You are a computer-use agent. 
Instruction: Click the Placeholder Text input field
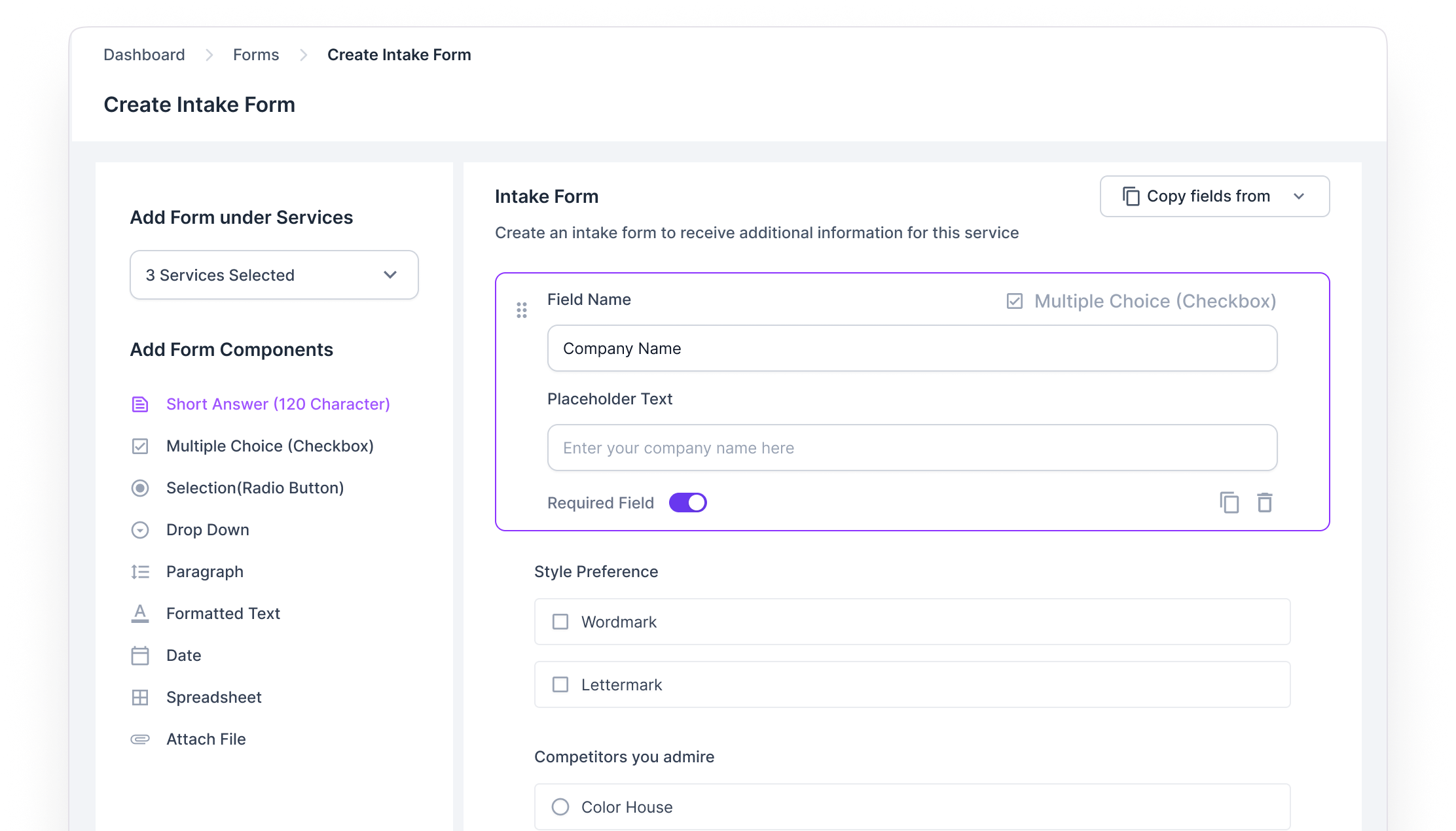tap(912, 448)
